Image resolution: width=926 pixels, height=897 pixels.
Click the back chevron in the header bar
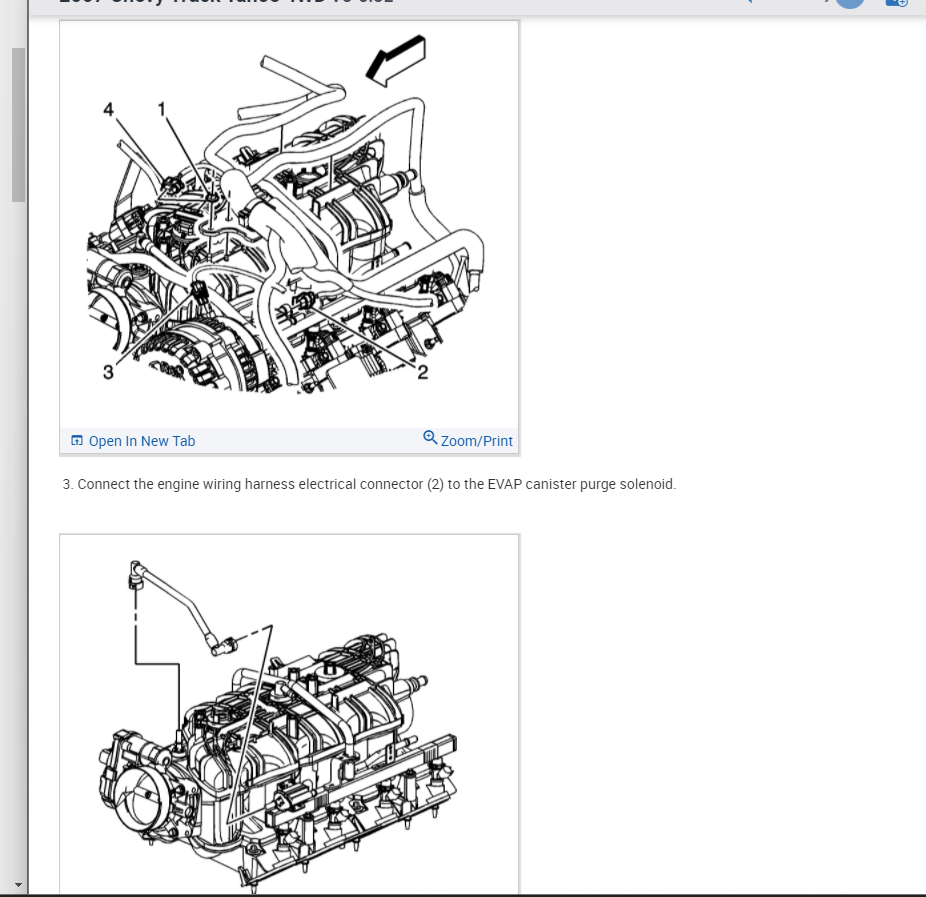click(749, 2)
